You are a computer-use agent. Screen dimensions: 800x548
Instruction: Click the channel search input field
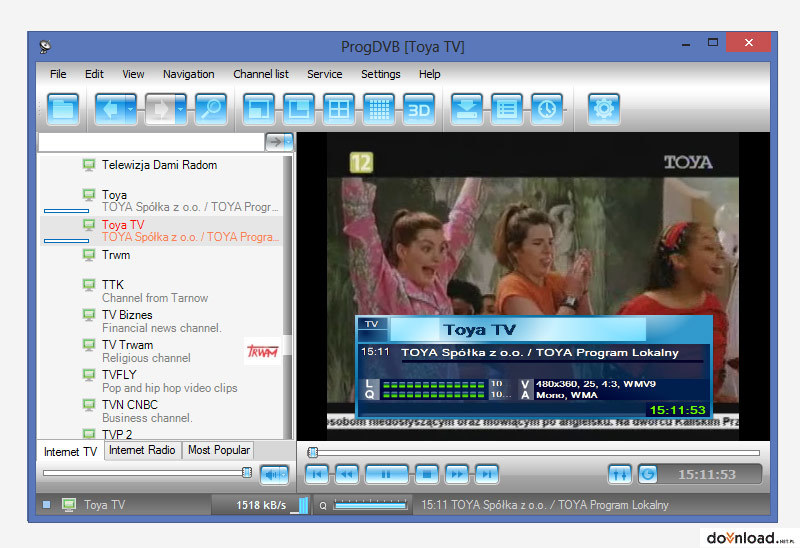tap(152, 142)
